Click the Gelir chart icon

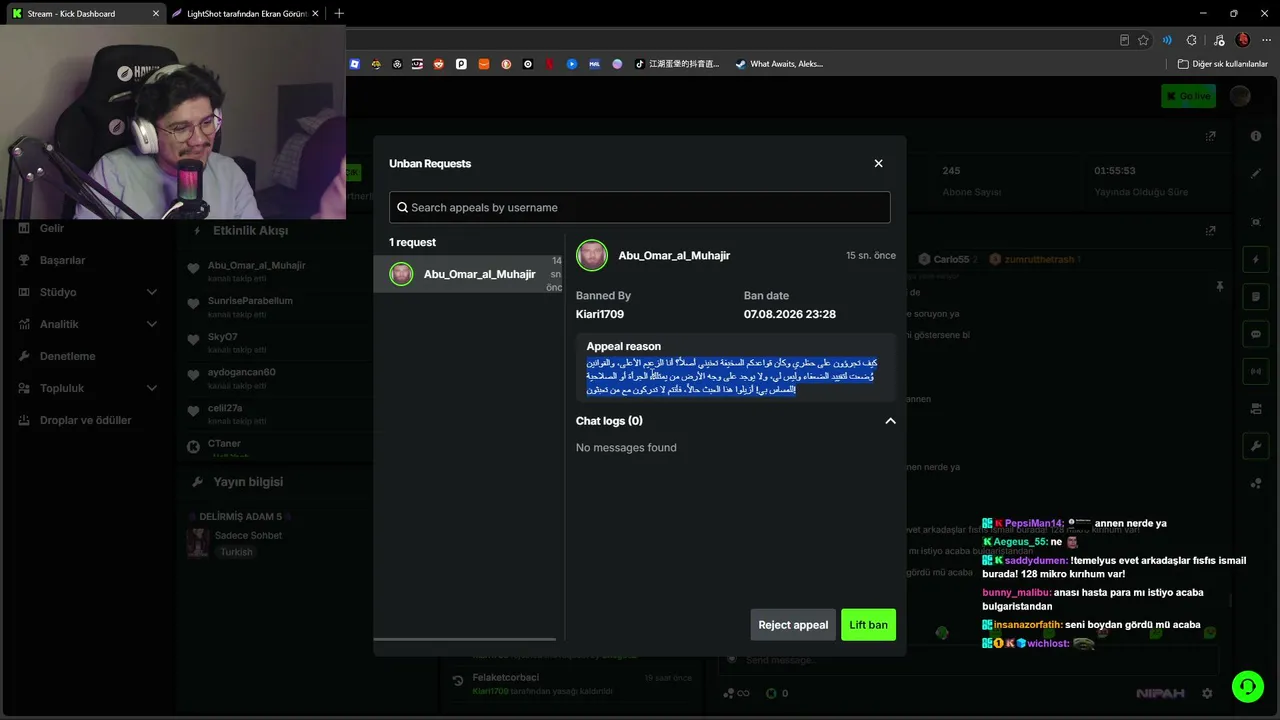coord(24,228)
